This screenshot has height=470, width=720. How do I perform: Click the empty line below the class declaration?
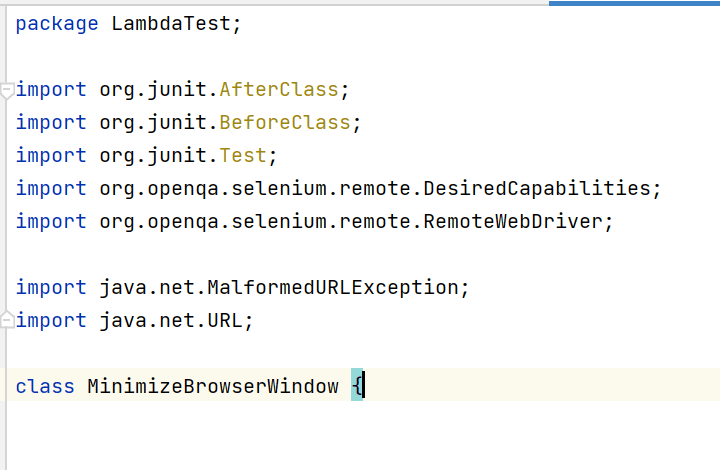[x=300, y=425]
